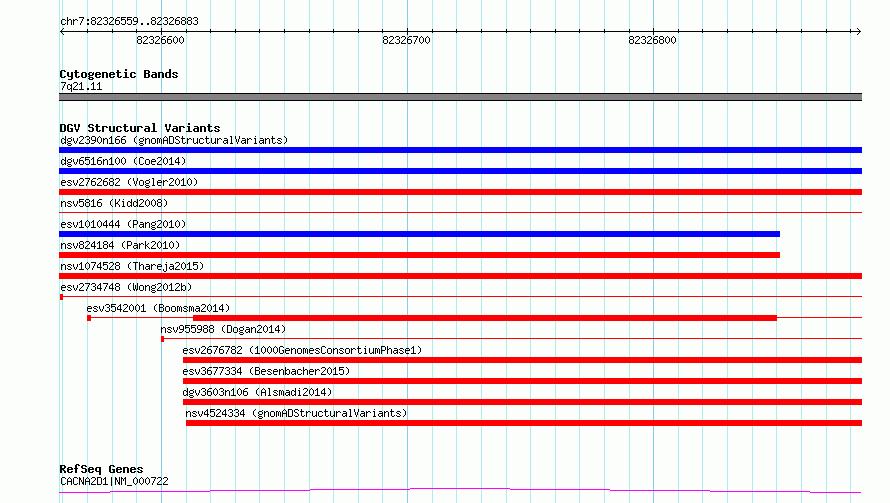Select the esv2762682 red variant bar
This screenshot has height=503, width=890.
pyautogui.click(x=460, y=192)
